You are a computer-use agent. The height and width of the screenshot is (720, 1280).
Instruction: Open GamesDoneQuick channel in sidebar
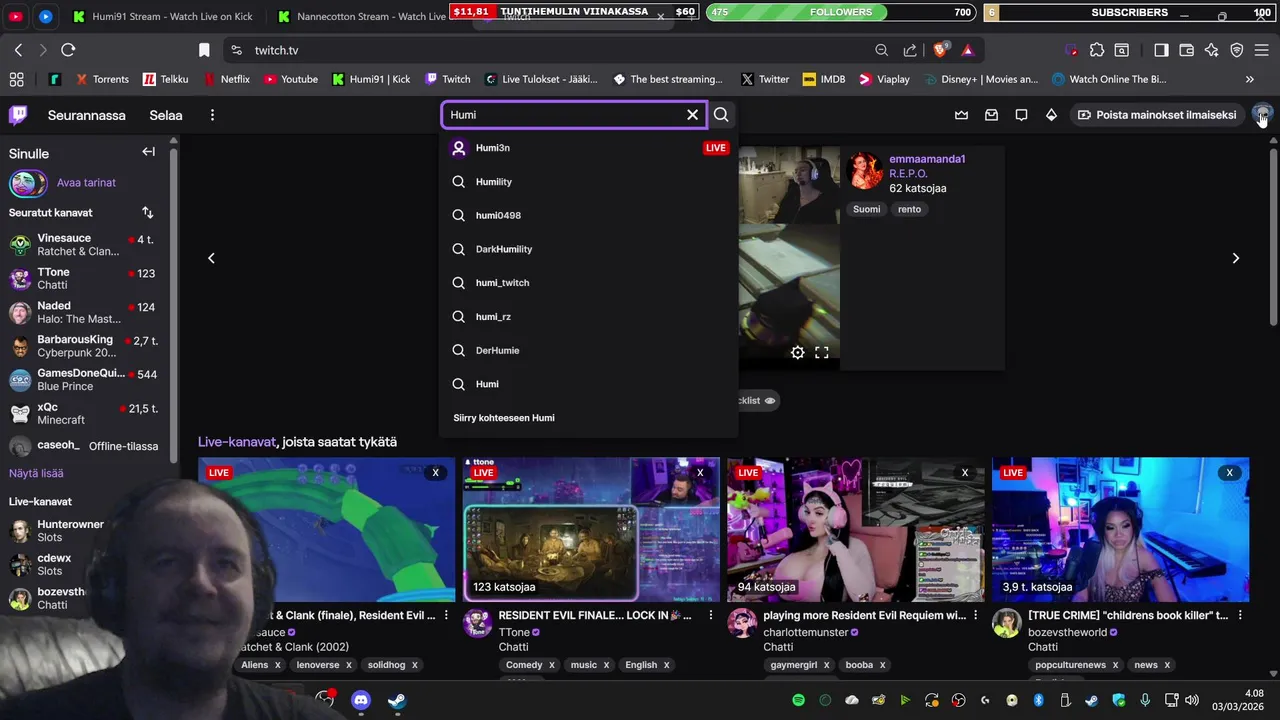click(x=84, y=380)
